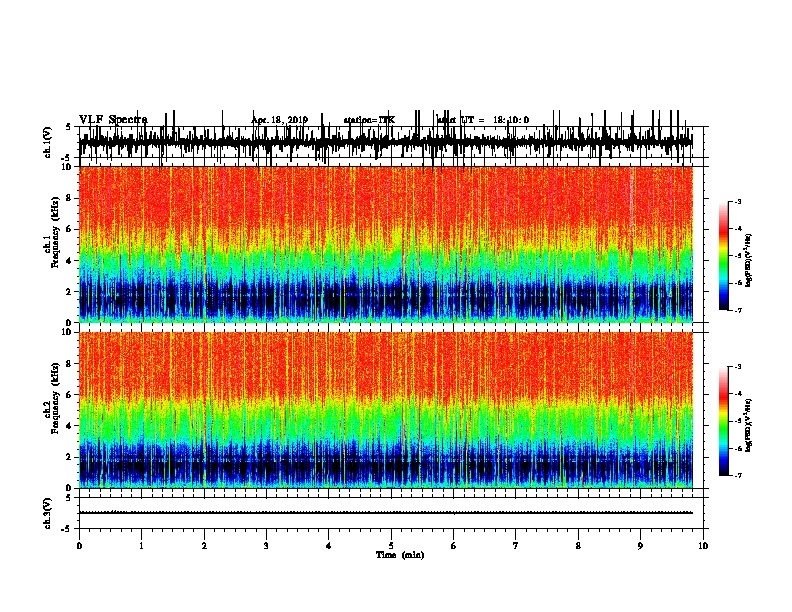Image resolution: width=792 pixels, height=612 pixels.
Task: Click the ch.1 colorbar log(PSD) label
Action: tap(749, 261)
